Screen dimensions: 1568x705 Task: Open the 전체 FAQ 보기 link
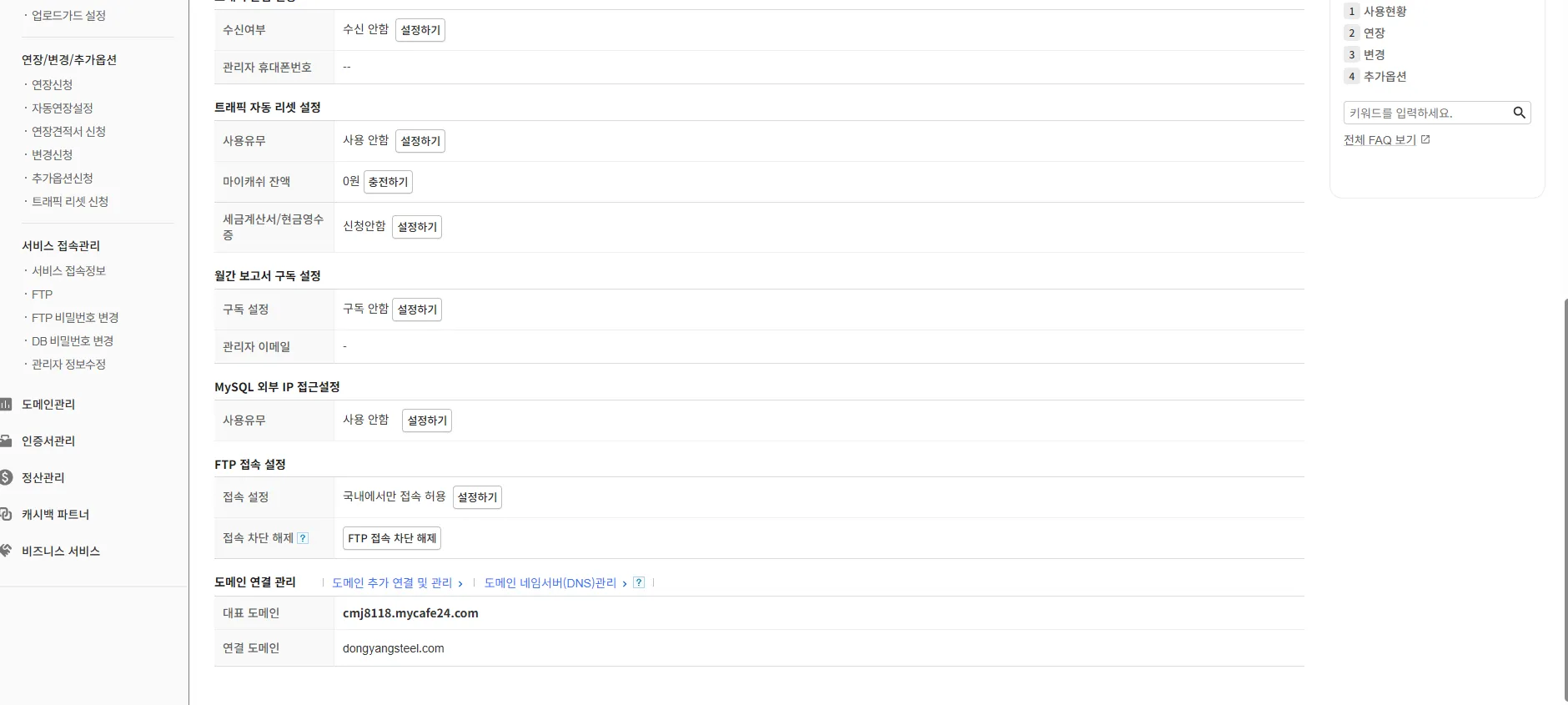coord(1380,140)
